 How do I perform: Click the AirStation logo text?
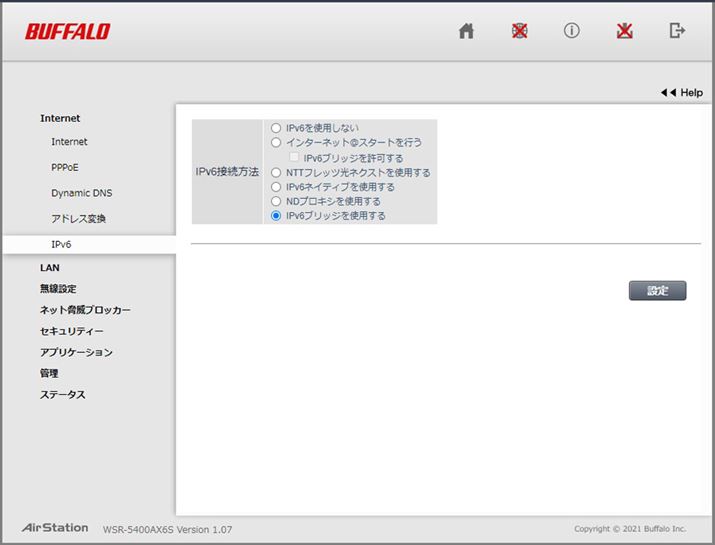[x=55, y=528]
